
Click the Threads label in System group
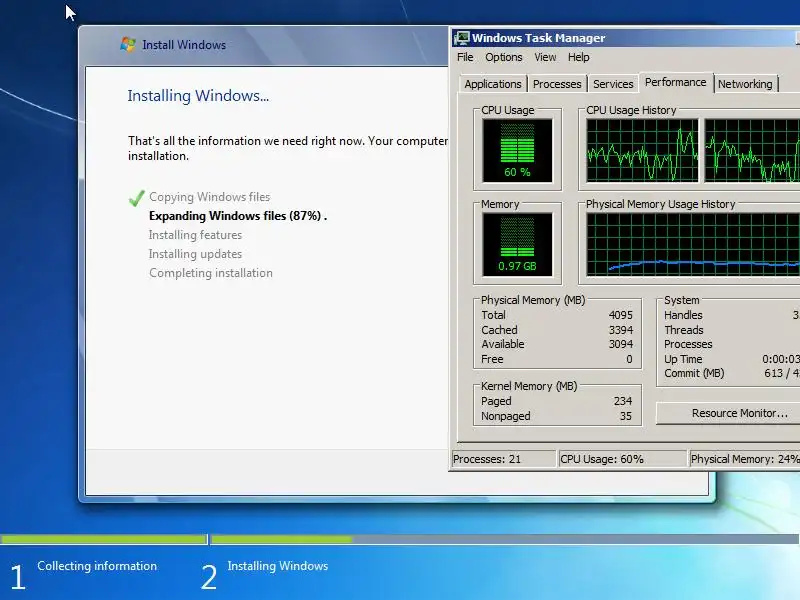[684, 330]
